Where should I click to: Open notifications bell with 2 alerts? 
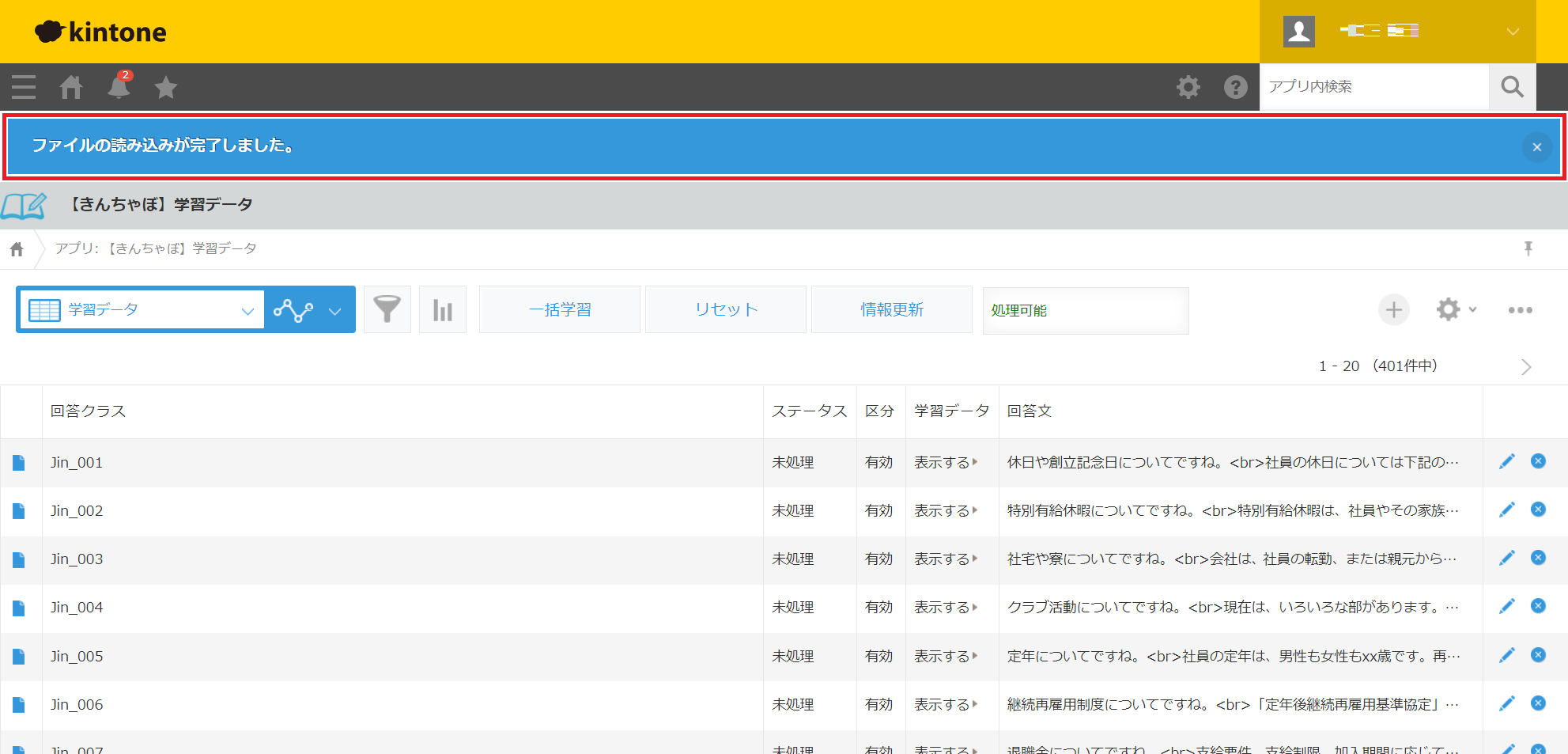click(119, 86)
